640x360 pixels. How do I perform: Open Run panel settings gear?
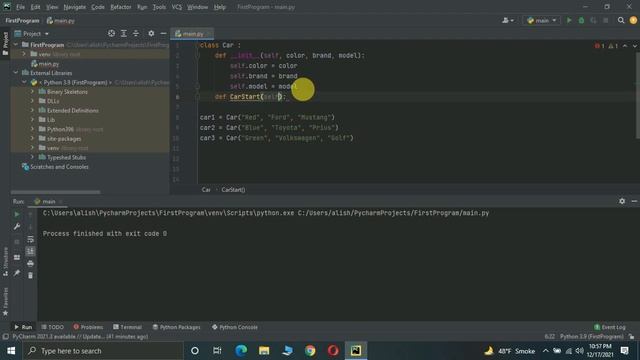622,201
